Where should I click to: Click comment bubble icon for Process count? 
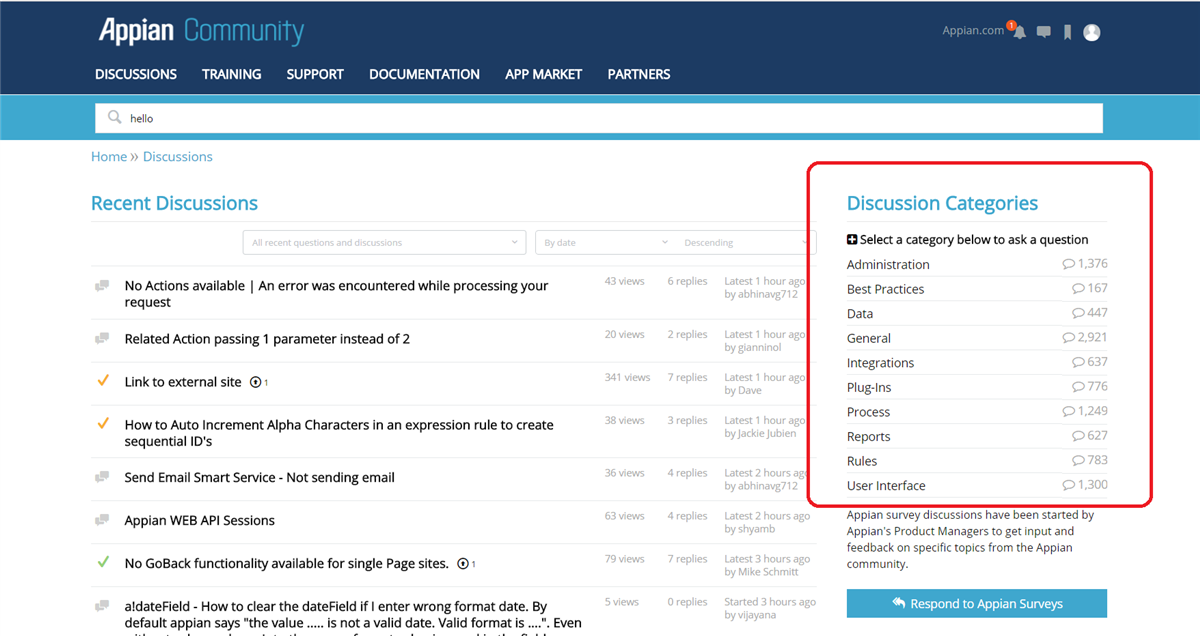tap(1069, 411)
